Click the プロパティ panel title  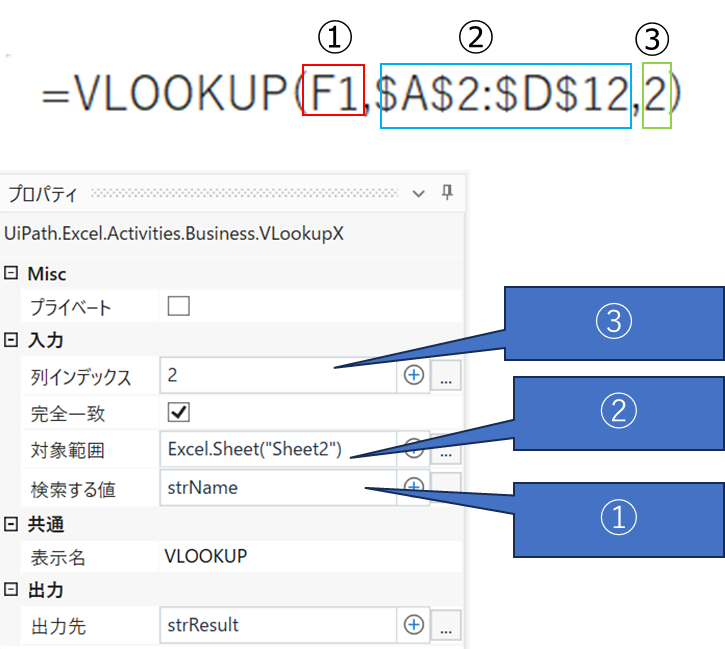pos(43,194)
